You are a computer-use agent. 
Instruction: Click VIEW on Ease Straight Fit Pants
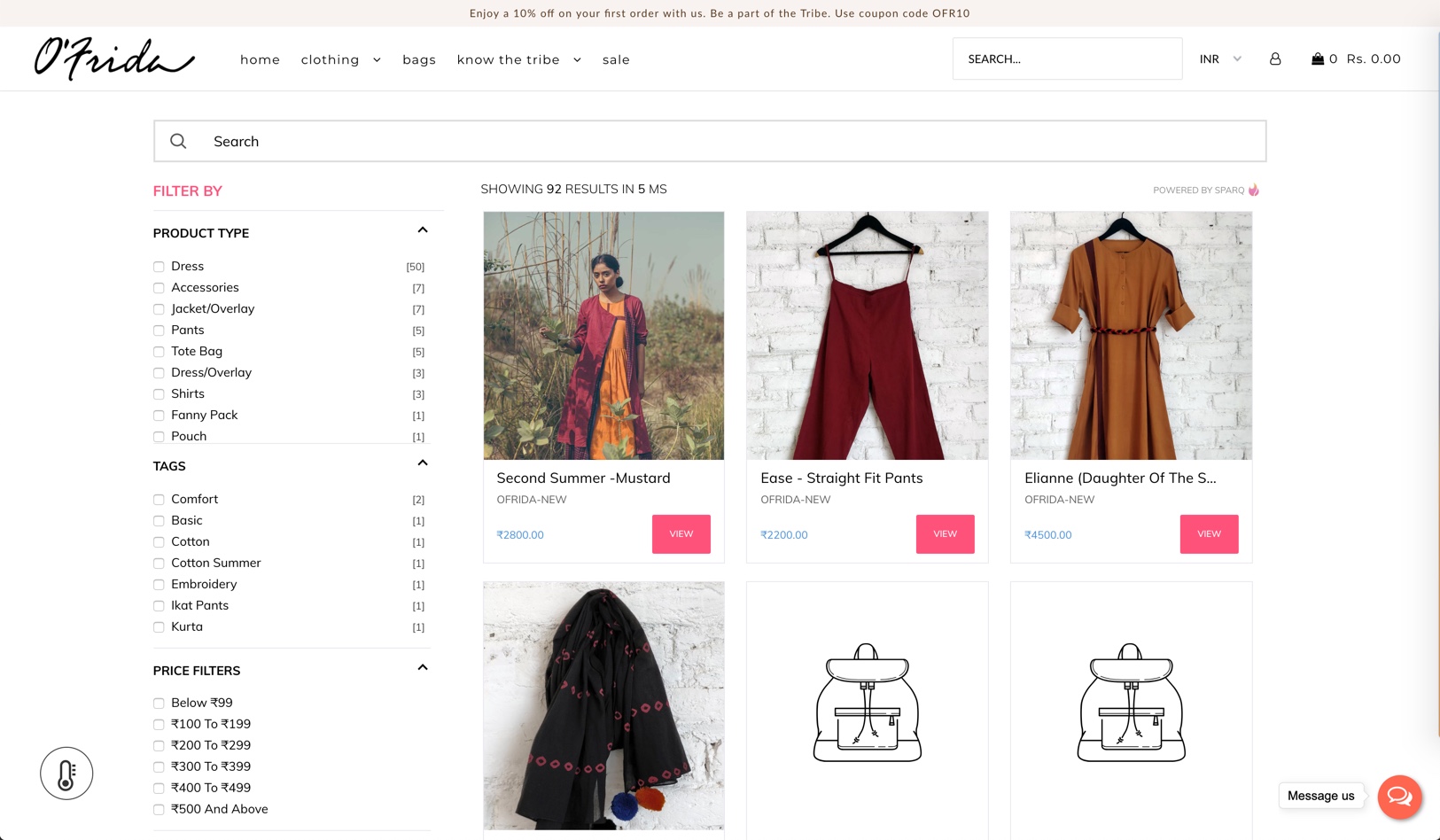pyautogui.click(x=945, y=533)
